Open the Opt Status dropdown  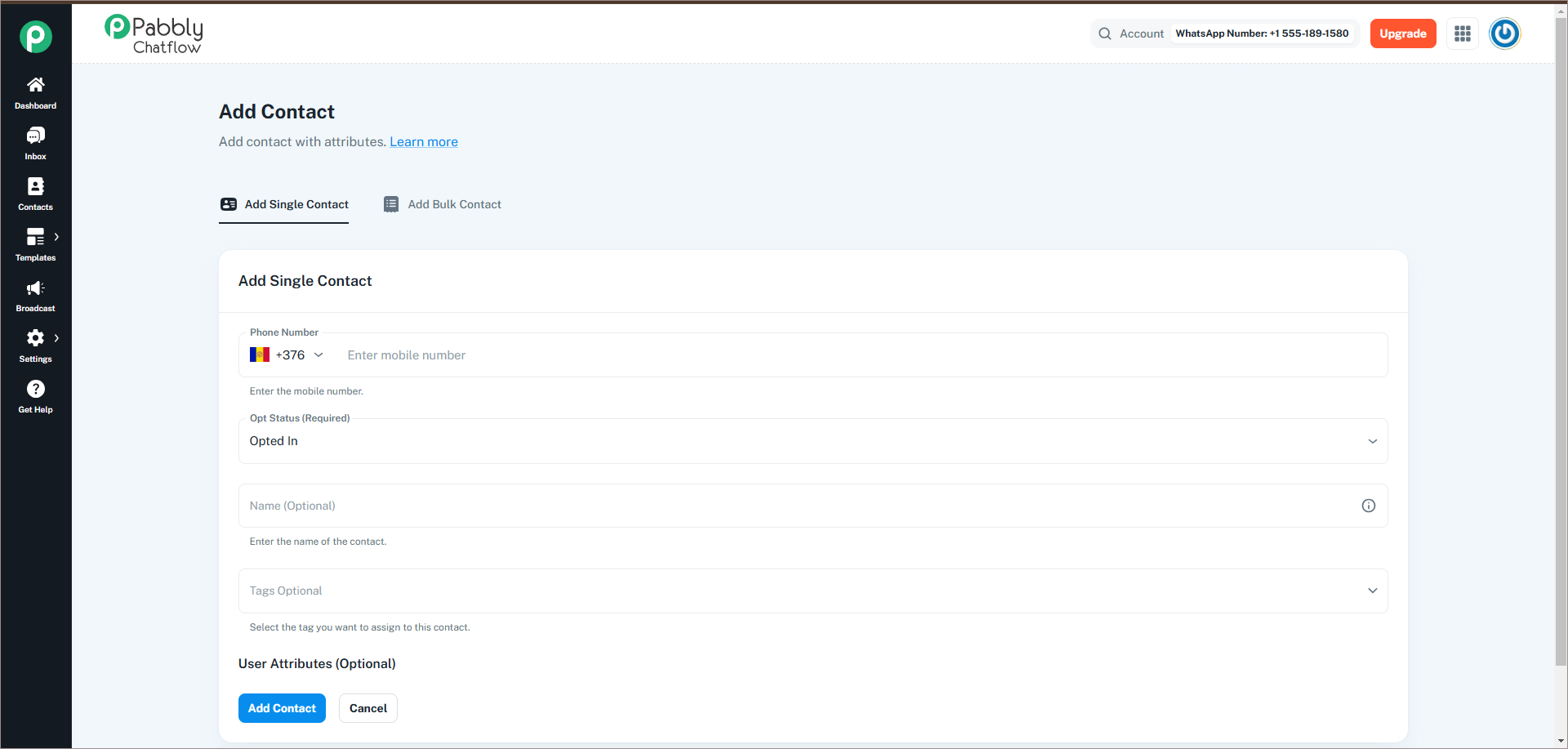click(x=813, y=441)
